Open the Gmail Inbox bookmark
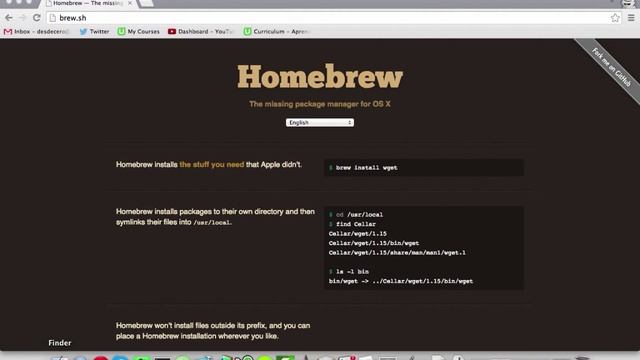The height and width of the screenshot is (360, 640). (x=36, y=31)
